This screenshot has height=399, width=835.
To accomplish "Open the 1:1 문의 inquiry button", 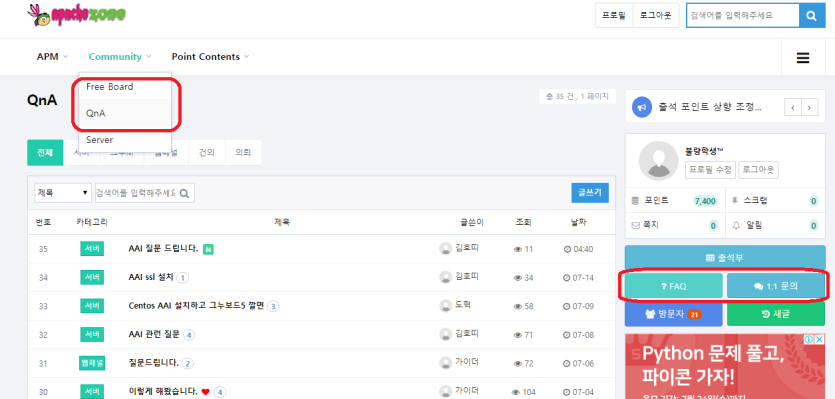I will point(776,286).
